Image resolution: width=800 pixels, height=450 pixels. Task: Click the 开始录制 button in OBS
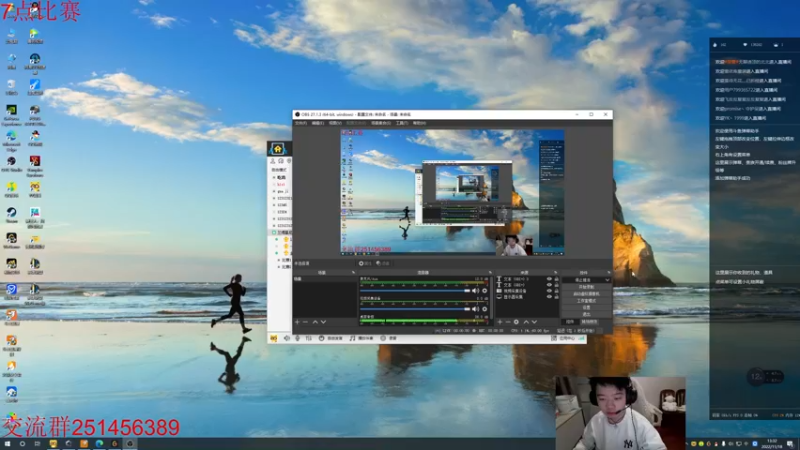click(586, 287)
